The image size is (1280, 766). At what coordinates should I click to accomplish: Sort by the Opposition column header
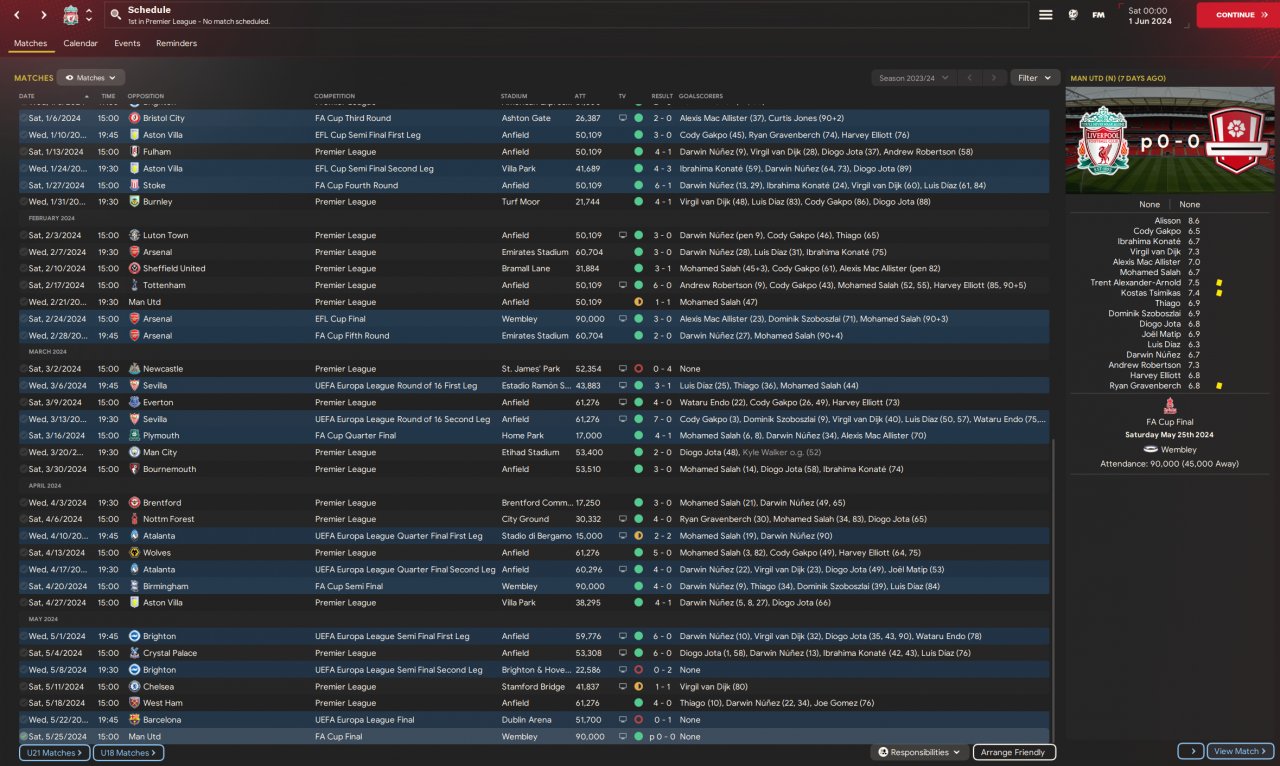145,96
